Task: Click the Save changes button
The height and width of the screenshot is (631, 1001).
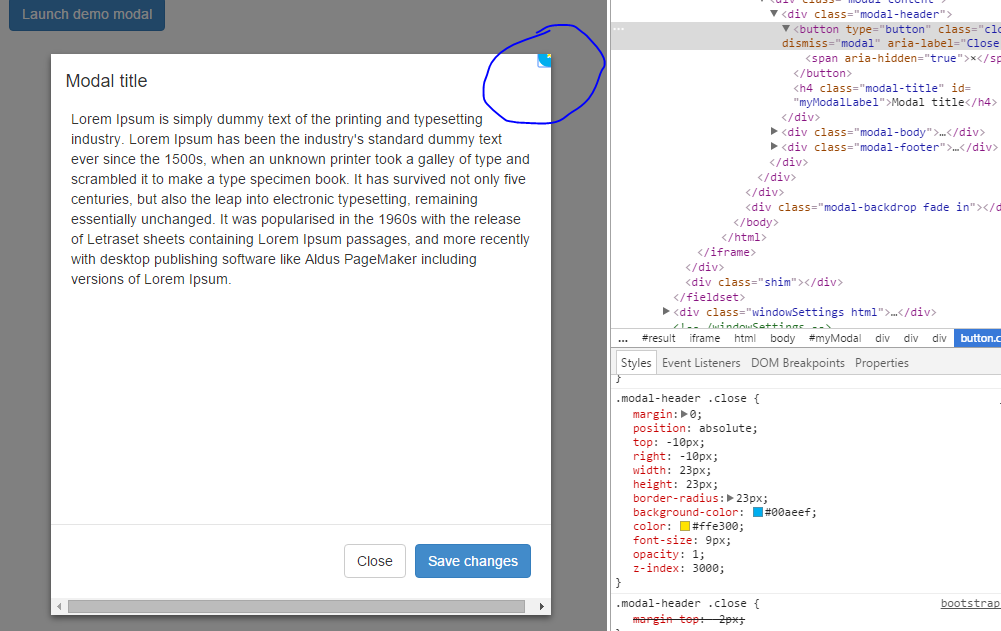Action: 472,561
